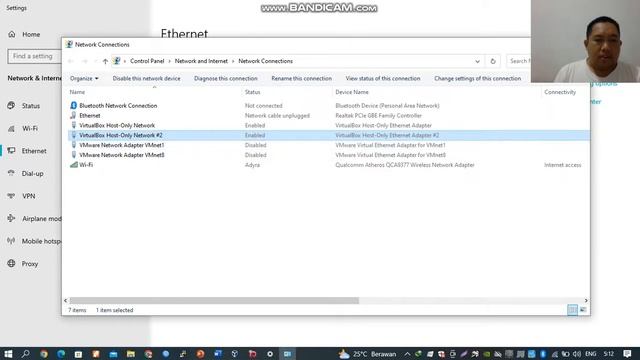Show hidden tray icons chevron
The width and height of the screenshot is (640, 360).
[407, 354]
